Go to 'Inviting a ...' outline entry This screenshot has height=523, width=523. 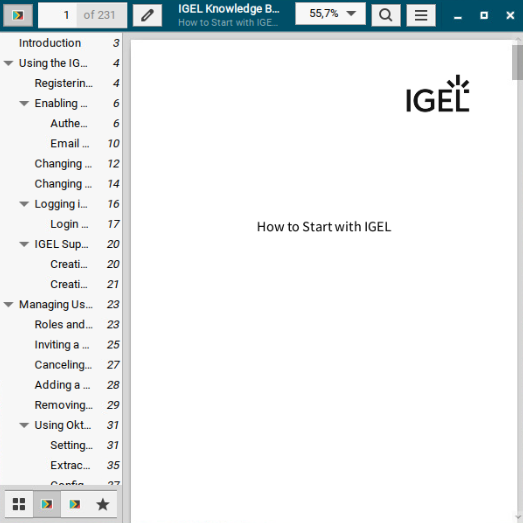(62, 345)
